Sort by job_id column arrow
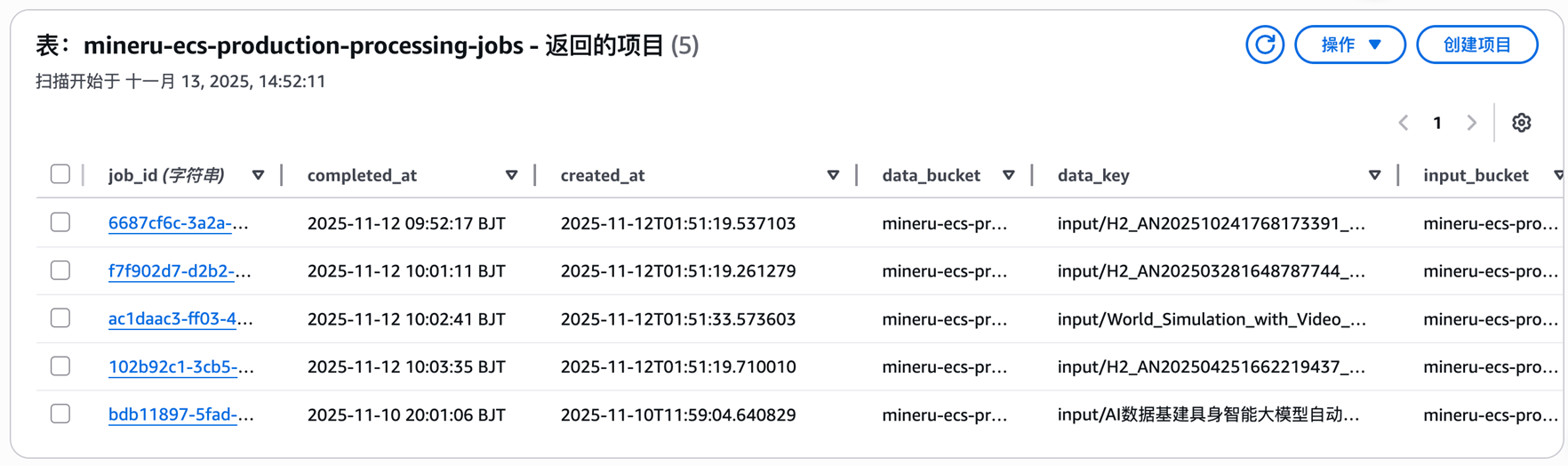This screenshot has width=1568, height=466. pyautogui.click(x=258, y=175)
